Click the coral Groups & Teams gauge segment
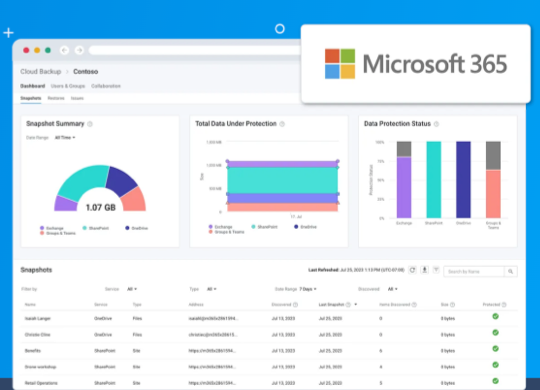This screenshot has height=390, width=540. point(135,201)
